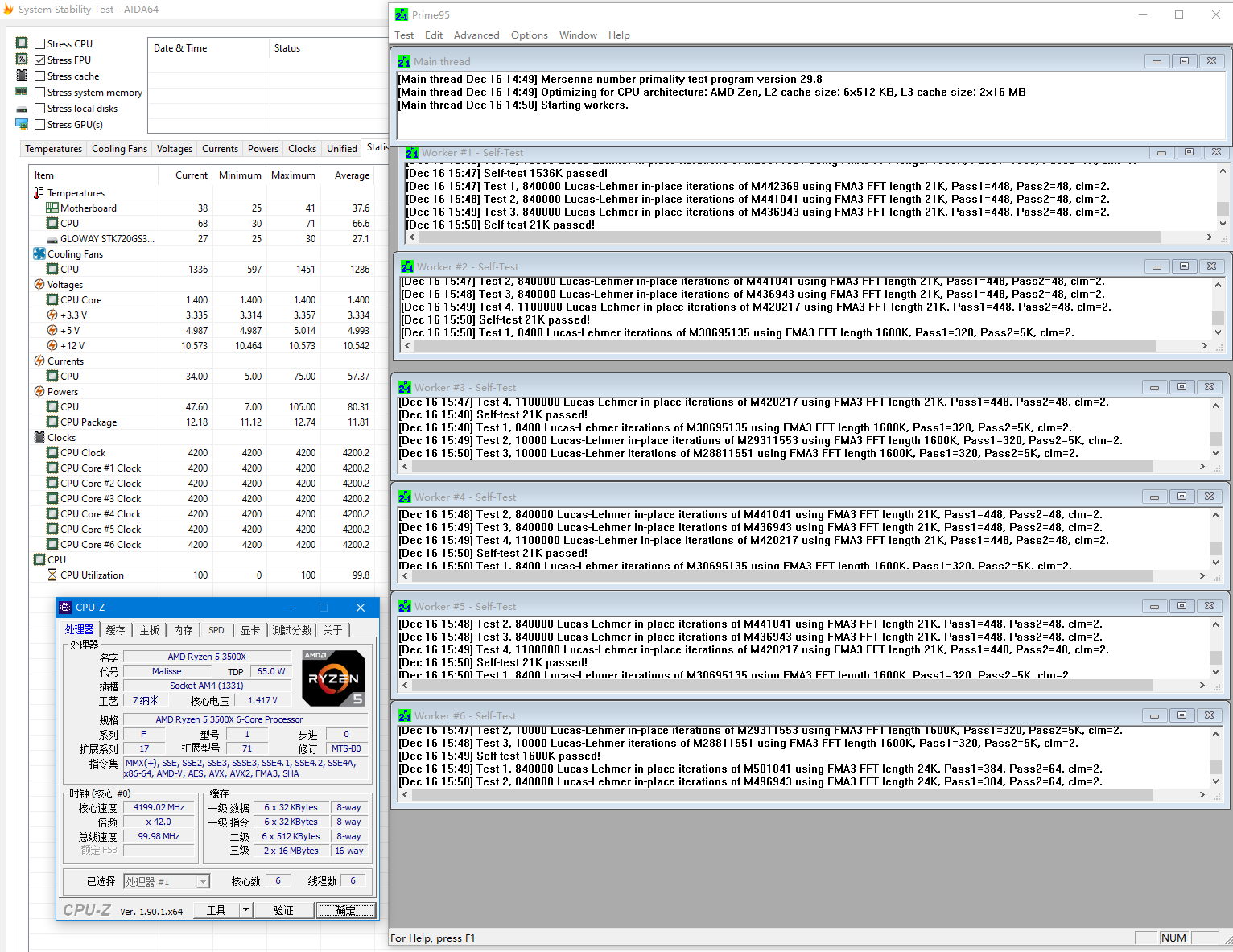Open the tools button dropdown arrow
The width and height of the screenshot is (1233, 952).
point(245,910)
